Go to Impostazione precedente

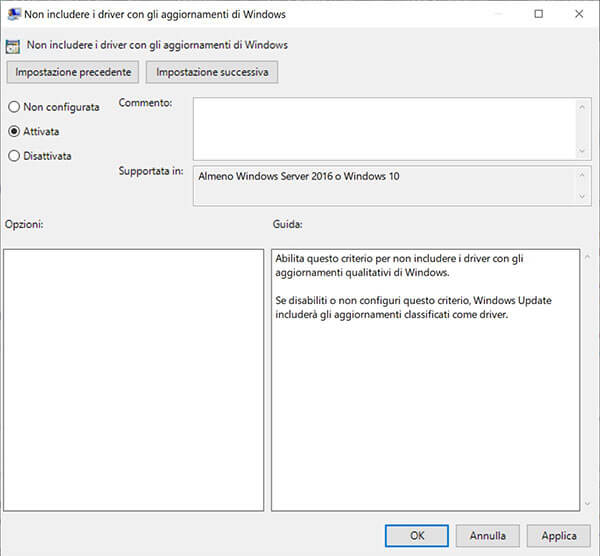pos(73,72)
